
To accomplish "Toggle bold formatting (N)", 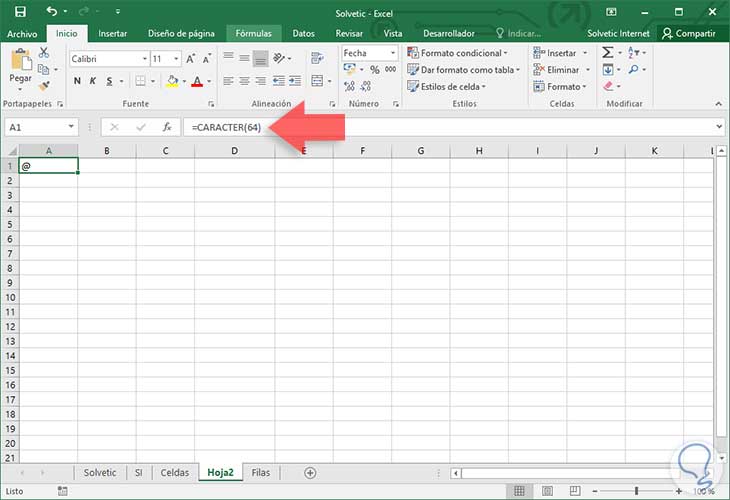I will tap(77, 81).
